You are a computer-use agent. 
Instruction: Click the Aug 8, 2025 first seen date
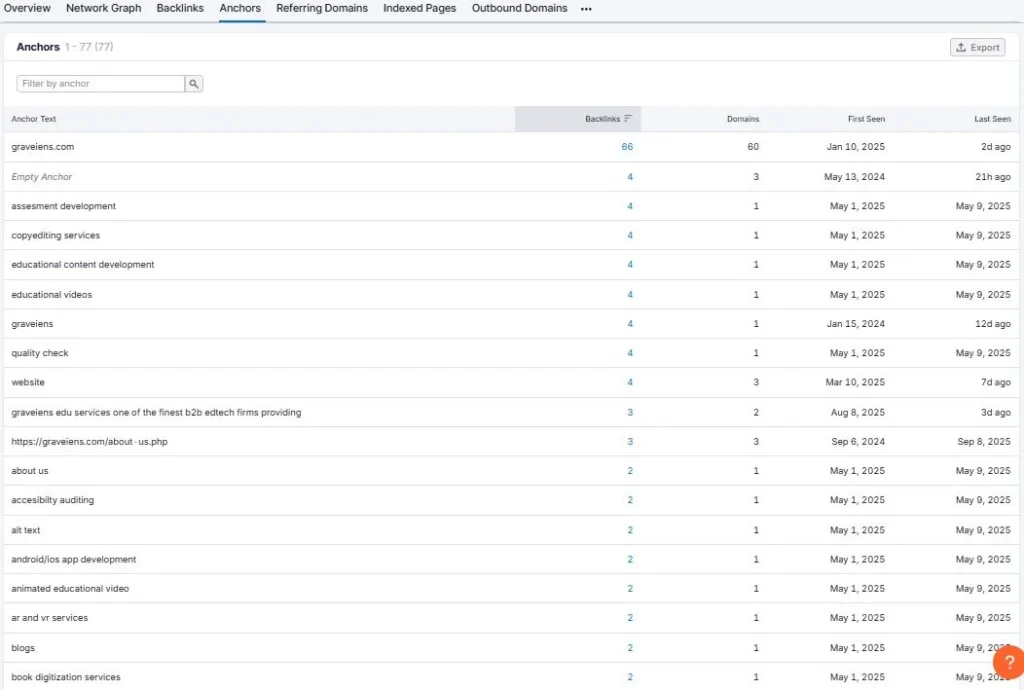click(x=857, y=413)
